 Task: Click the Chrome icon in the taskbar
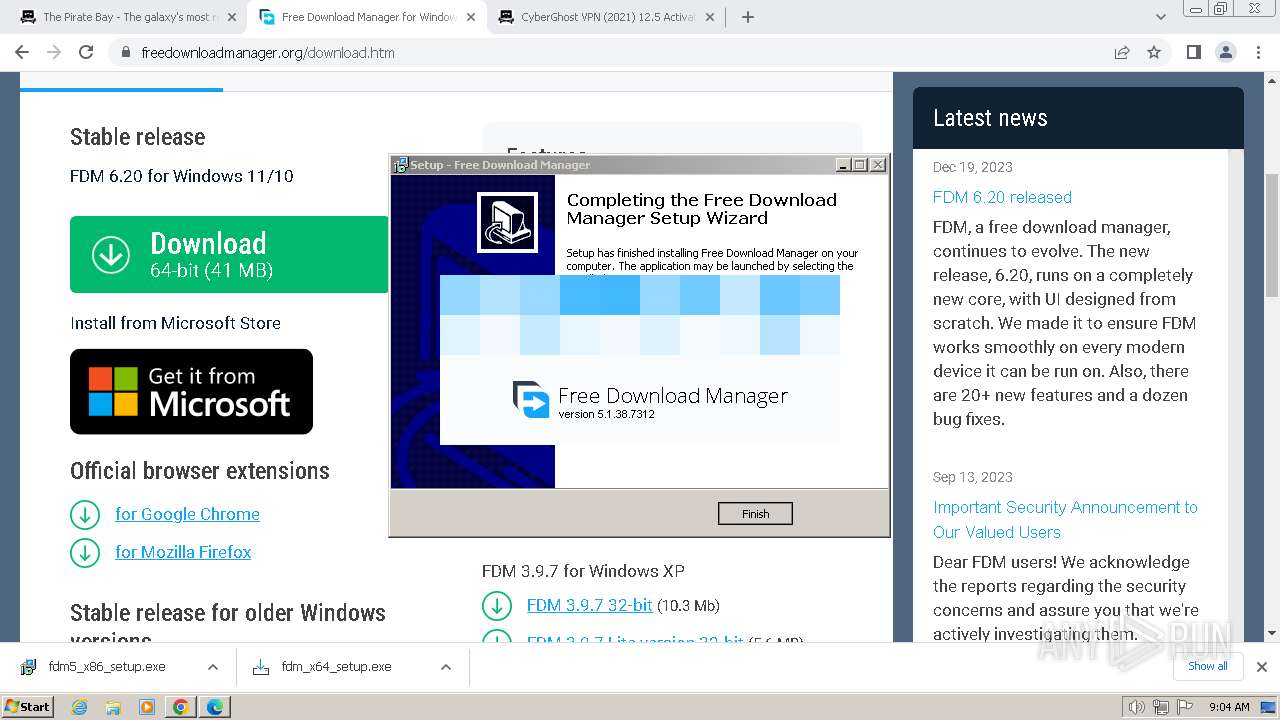pos(181,707)
